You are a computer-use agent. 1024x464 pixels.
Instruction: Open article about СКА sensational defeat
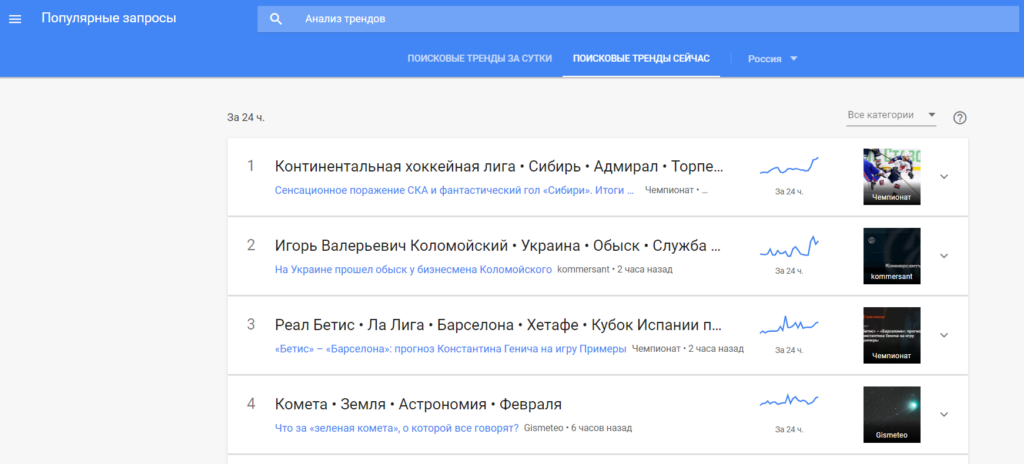[455, 190]
